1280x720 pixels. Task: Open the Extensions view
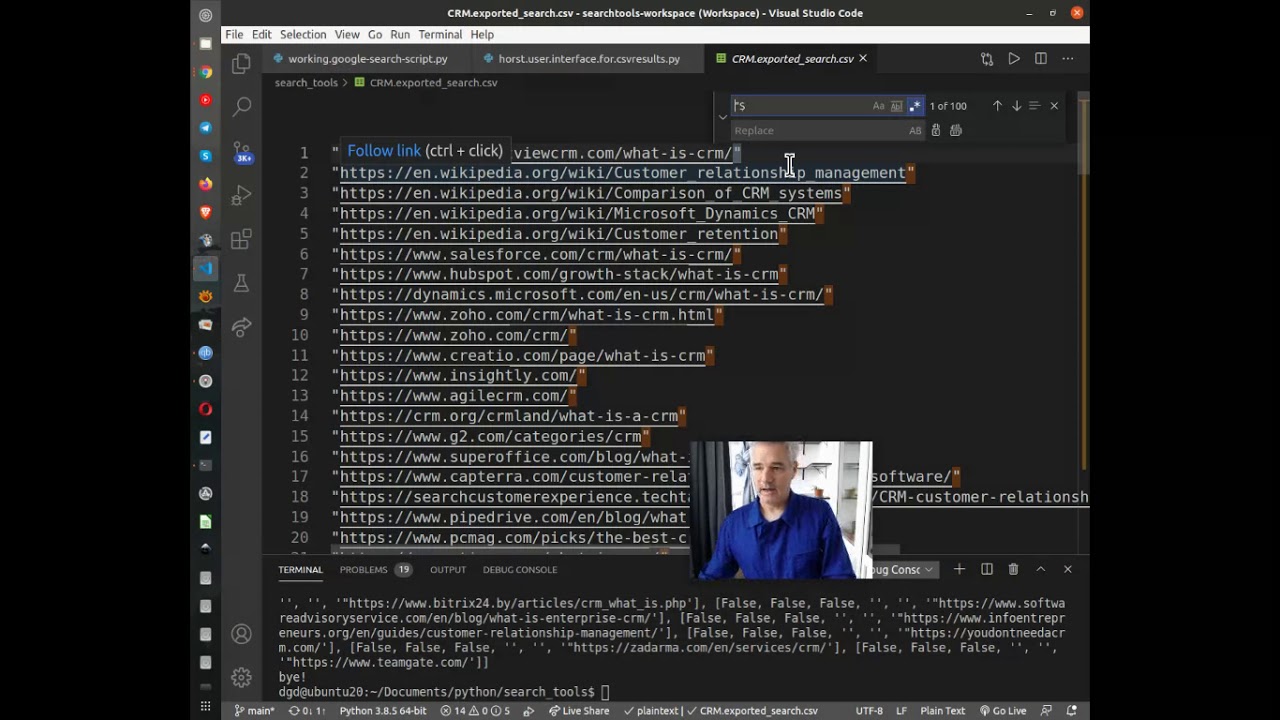pos(241,240)
